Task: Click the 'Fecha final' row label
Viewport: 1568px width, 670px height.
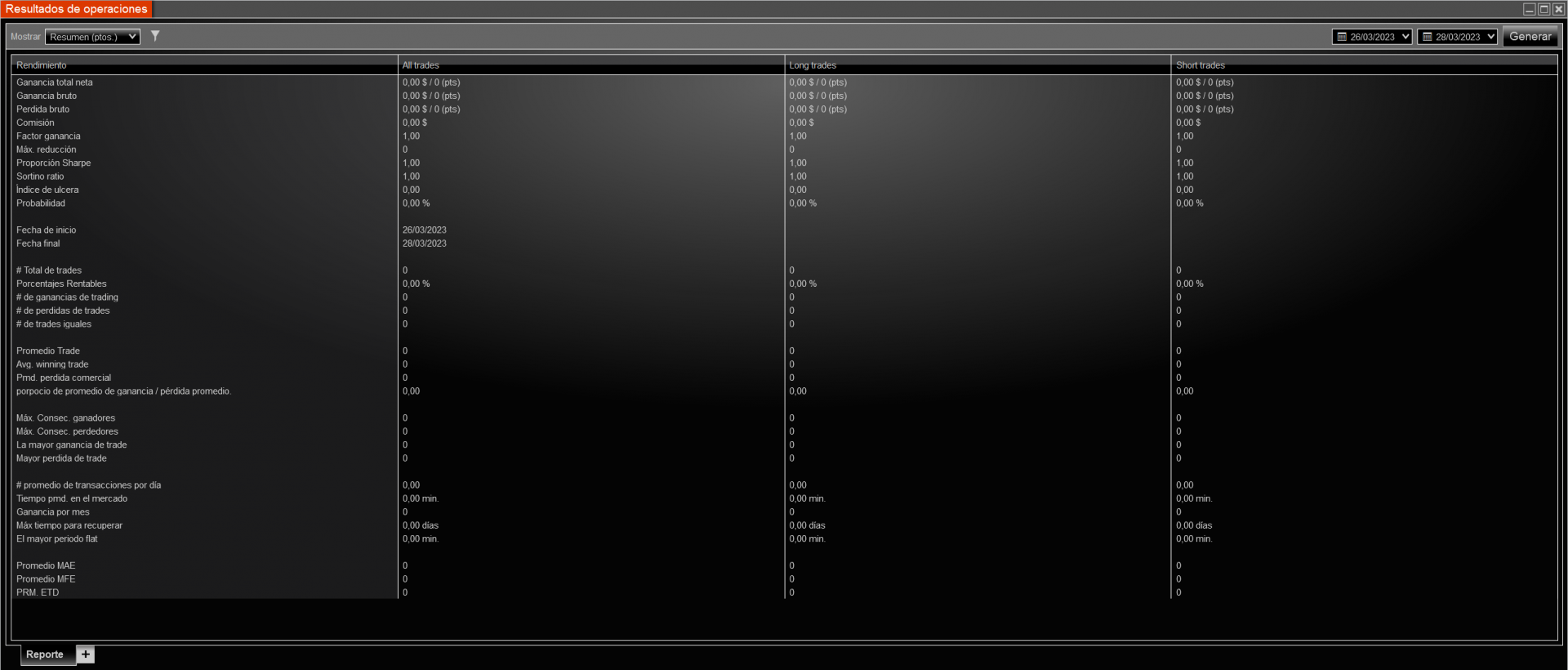Action: (38, 243)
